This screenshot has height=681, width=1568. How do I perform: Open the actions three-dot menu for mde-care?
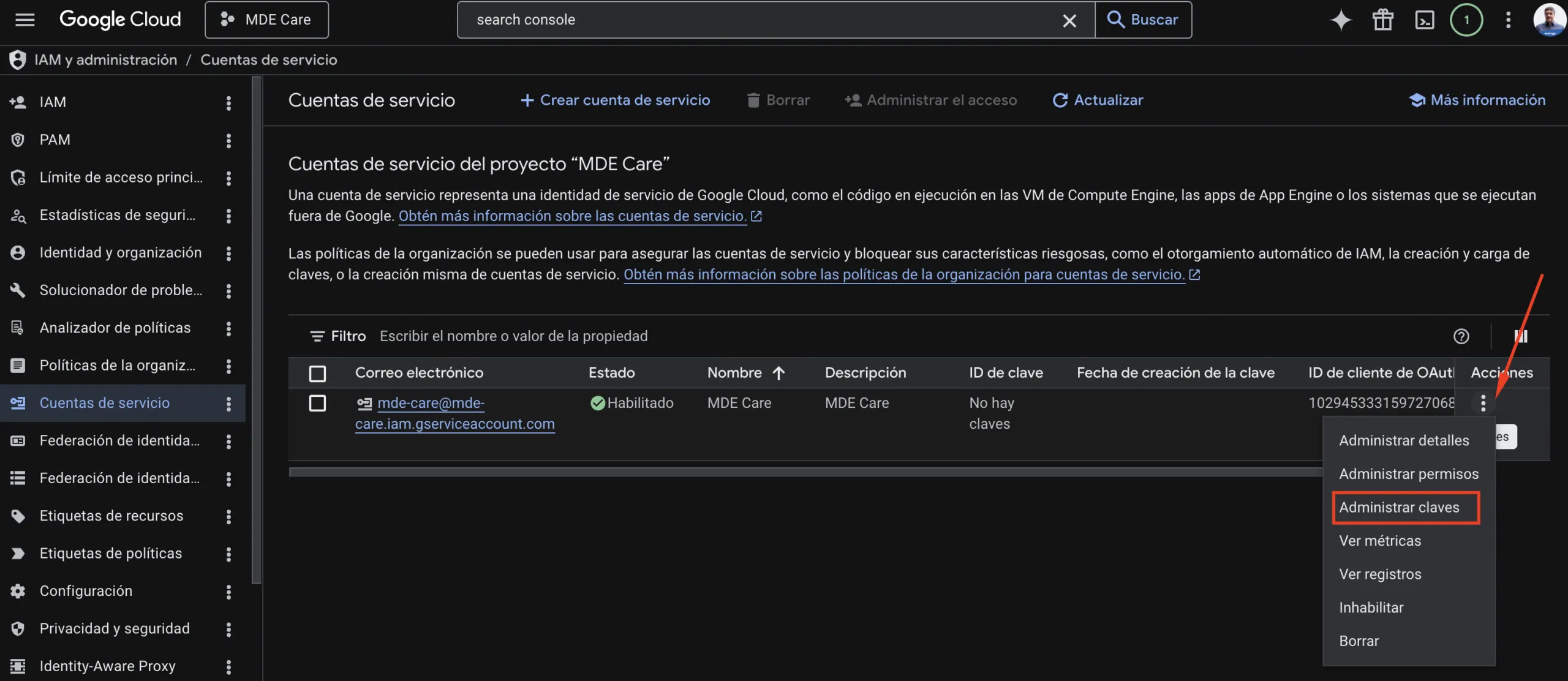coord(1483,403)
